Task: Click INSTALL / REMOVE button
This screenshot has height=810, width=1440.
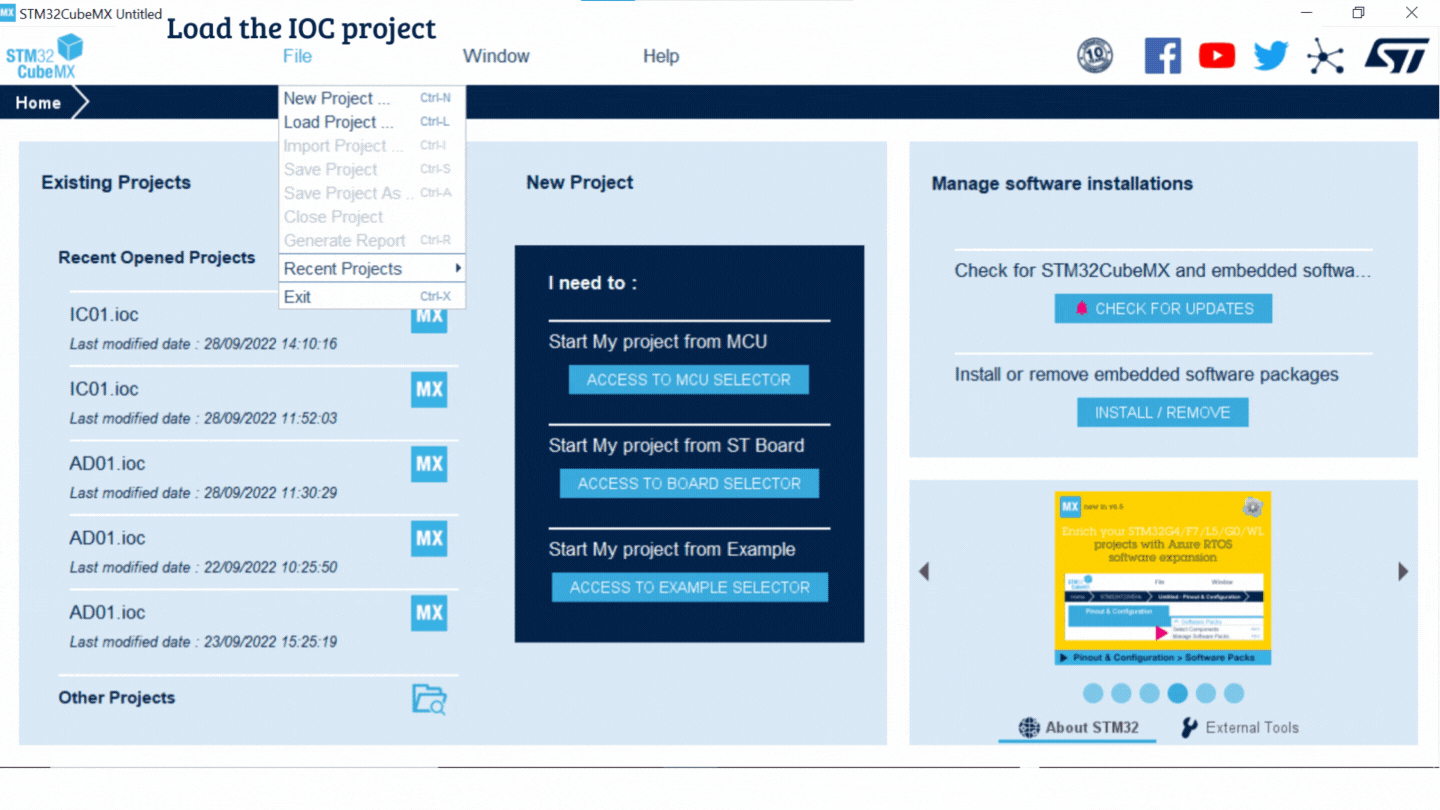Action: click(1162, 412)
